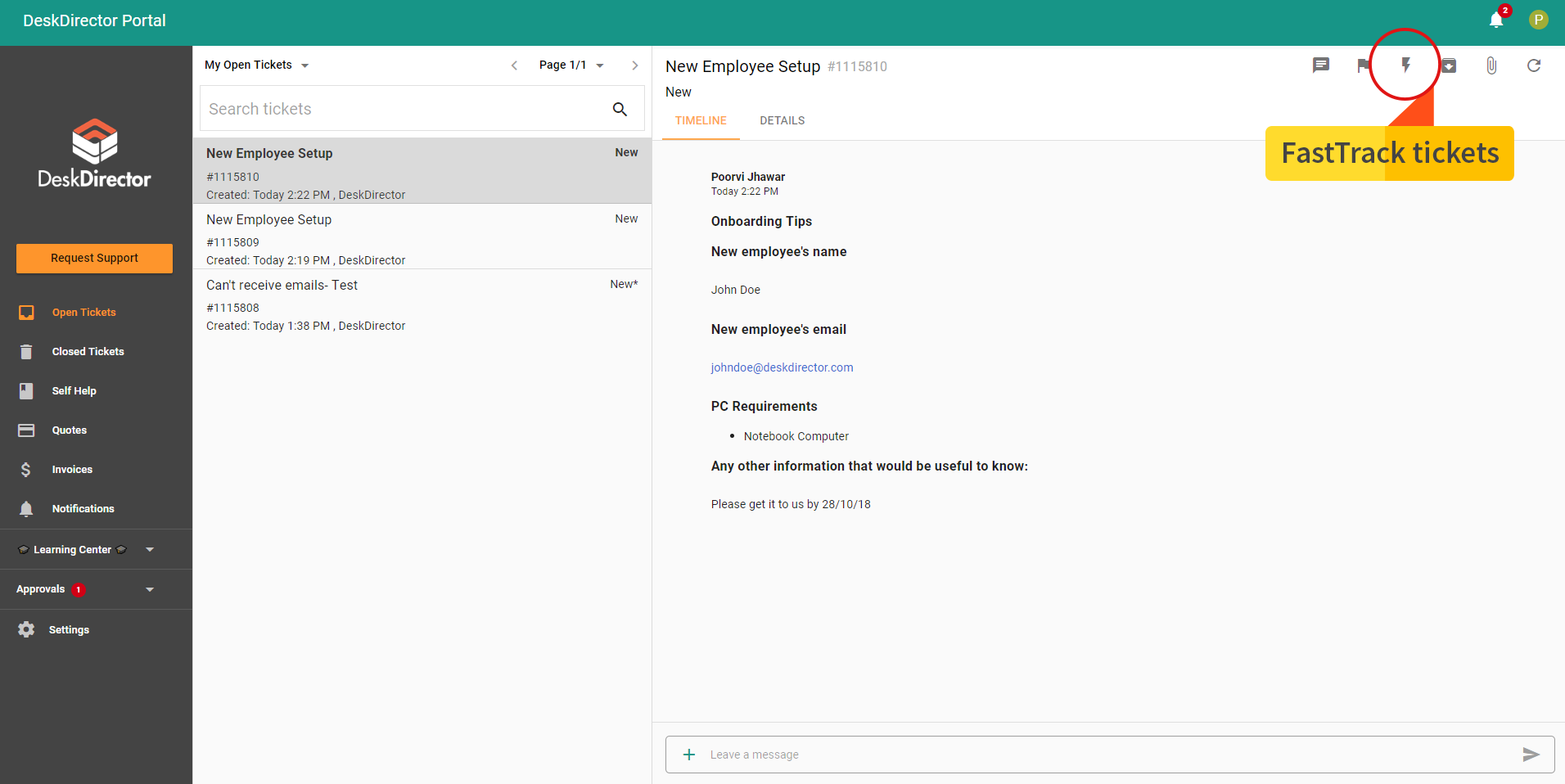The width and height of the screenshot is (1565, 784).
Task: Click the Open Tickets inbox icon
Action: pyautogui.click(x=26, y=313)
